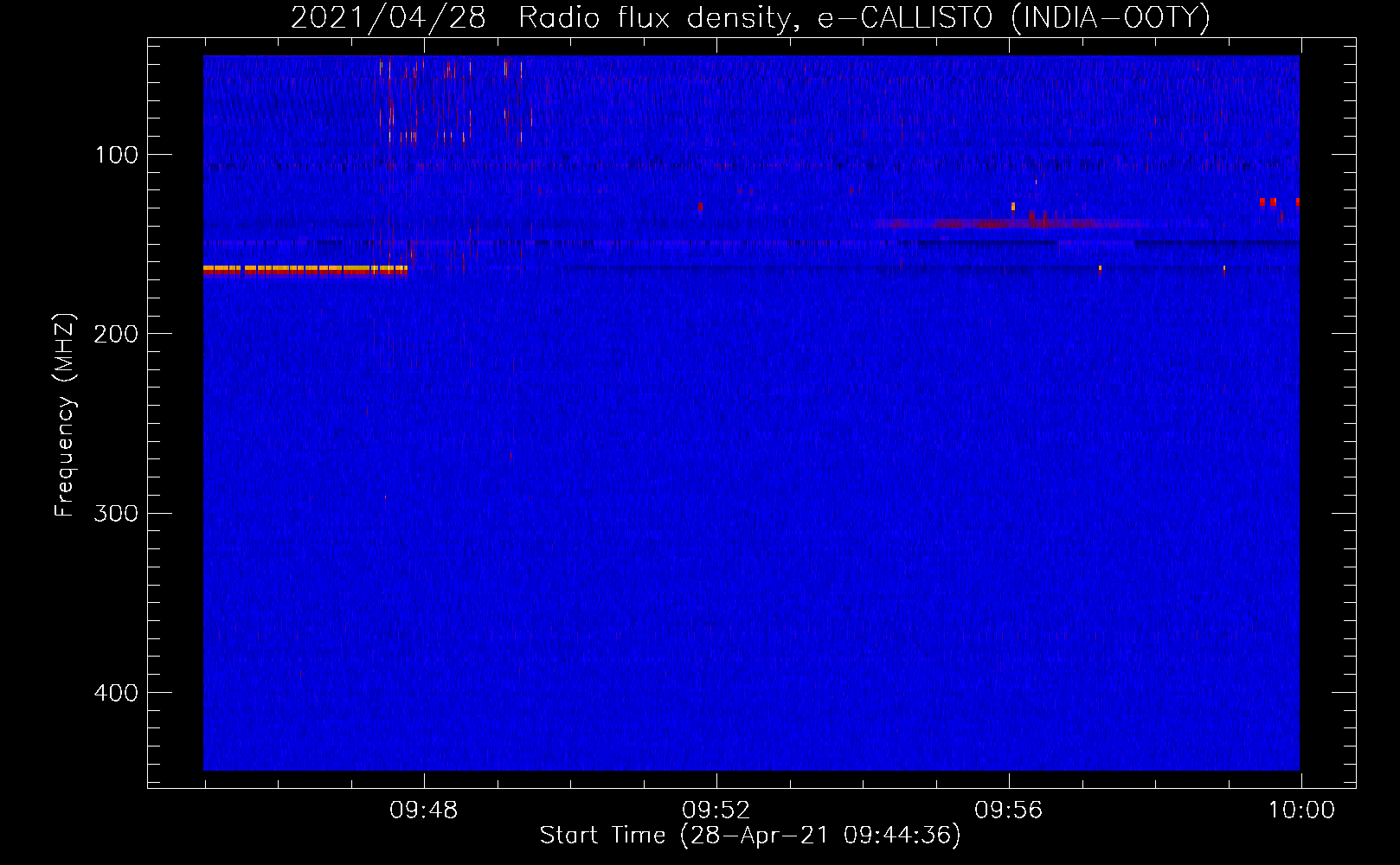Click the 'Start Time (28-Apr-21 09:44:36)' label
This screenshot has height=865, width=1400.
point(750,836)
